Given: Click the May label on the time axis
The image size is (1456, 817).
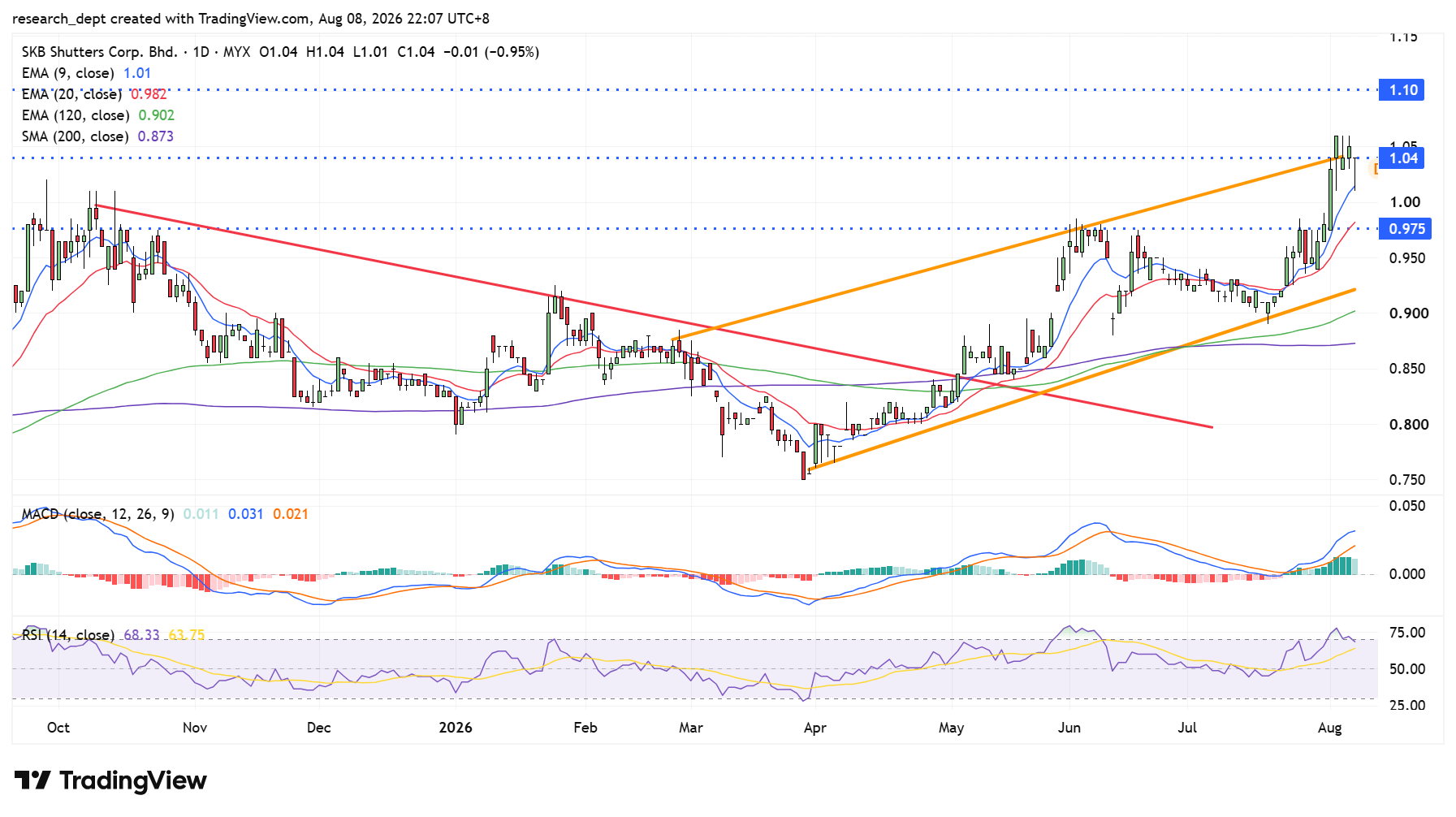Looking at the screenshot, I should click(x=952, y=728).
